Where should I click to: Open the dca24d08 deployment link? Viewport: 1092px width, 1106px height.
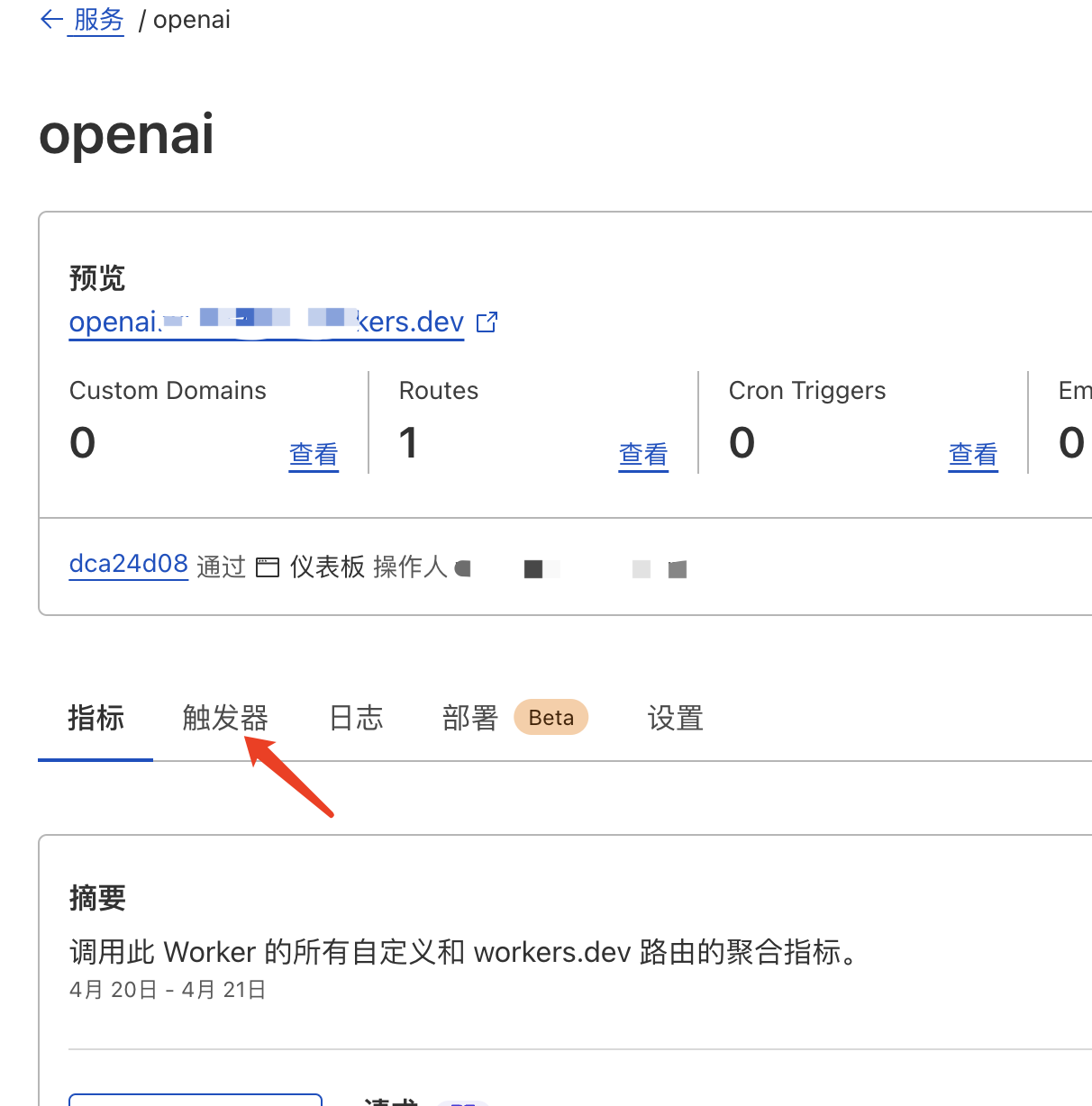(128, 564)
